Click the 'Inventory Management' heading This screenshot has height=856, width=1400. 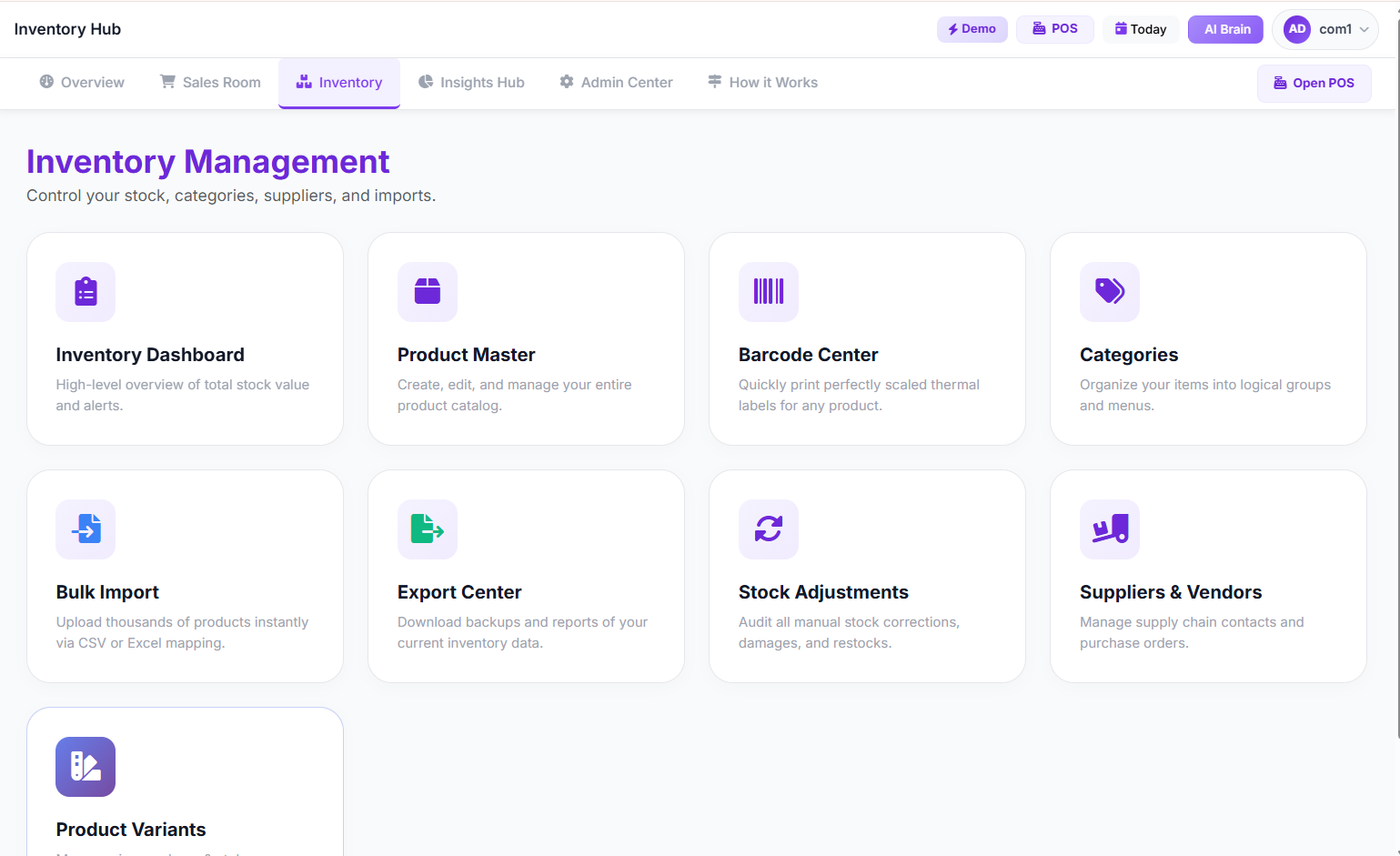click(207, 161)
